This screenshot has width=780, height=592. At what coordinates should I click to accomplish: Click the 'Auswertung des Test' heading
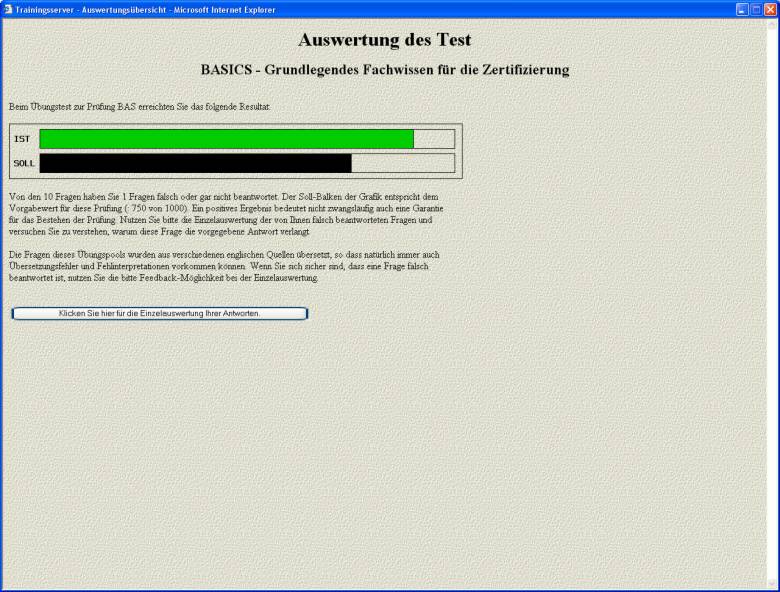384,40
